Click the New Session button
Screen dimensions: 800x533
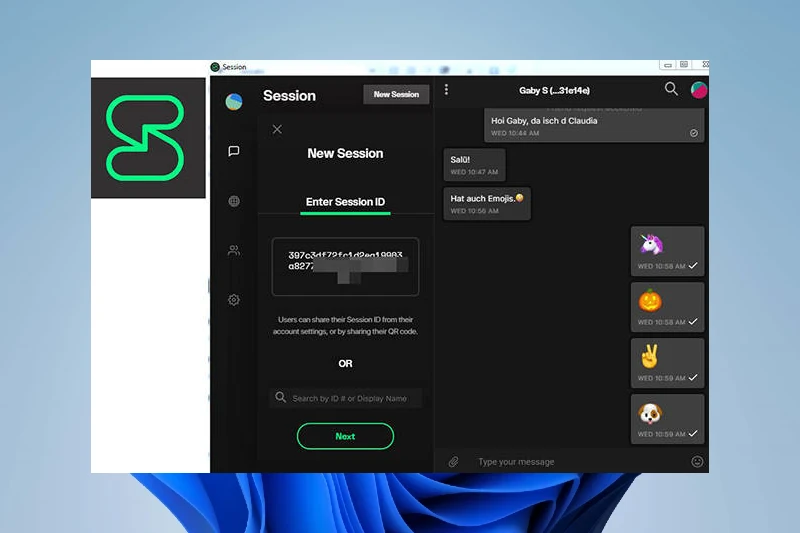[x=396, y=94]
